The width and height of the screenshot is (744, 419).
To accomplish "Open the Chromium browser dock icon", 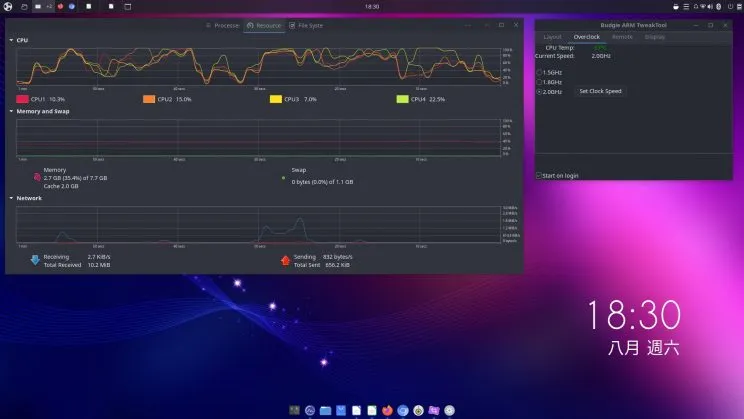I will (x=403, y=410).
